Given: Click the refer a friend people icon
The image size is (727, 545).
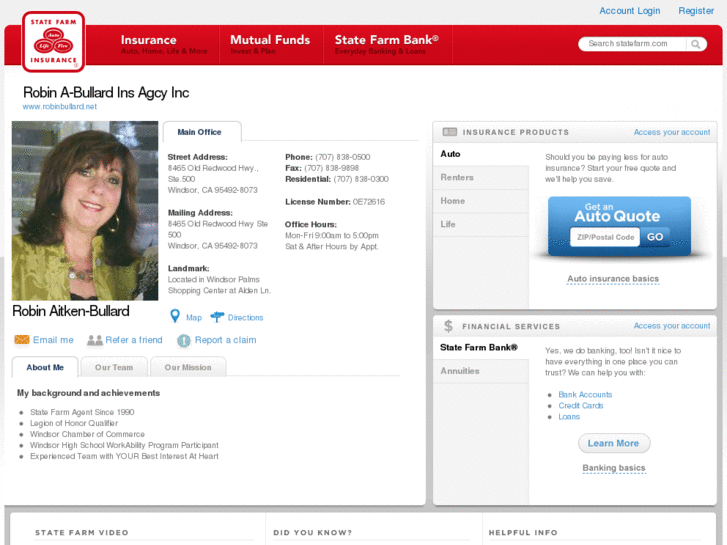Looking at the screenshot, I should pos(95,340).
